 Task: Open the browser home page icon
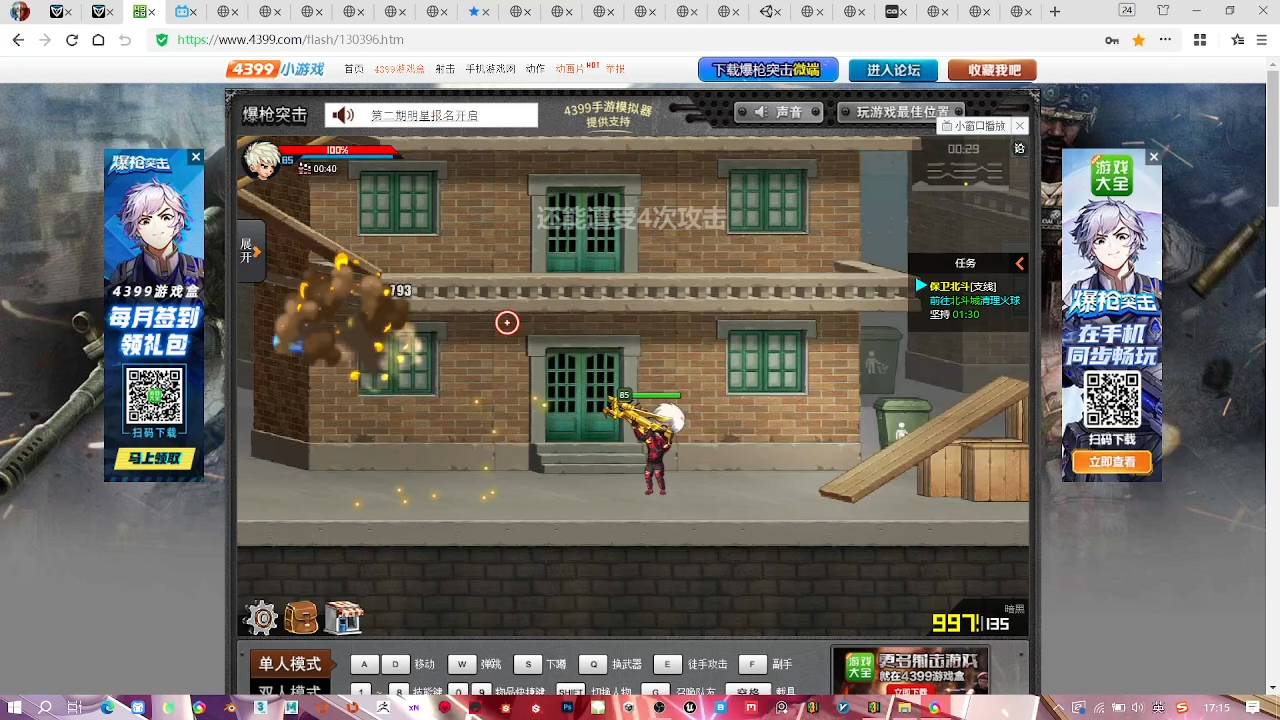tap(98, 40)
